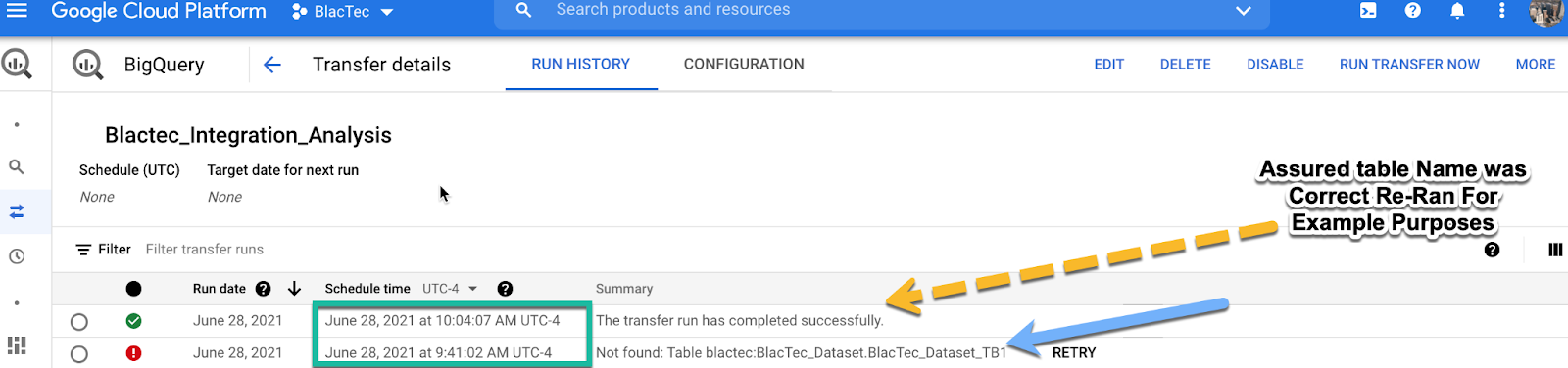Open scheduled queries clock icon in sidebar

17,256
